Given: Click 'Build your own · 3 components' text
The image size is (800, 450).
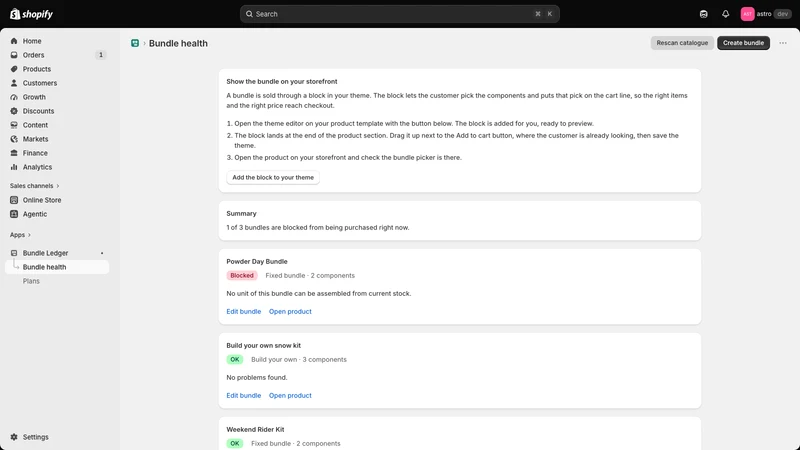Looking at the screenshot, I should coord(298,360).
